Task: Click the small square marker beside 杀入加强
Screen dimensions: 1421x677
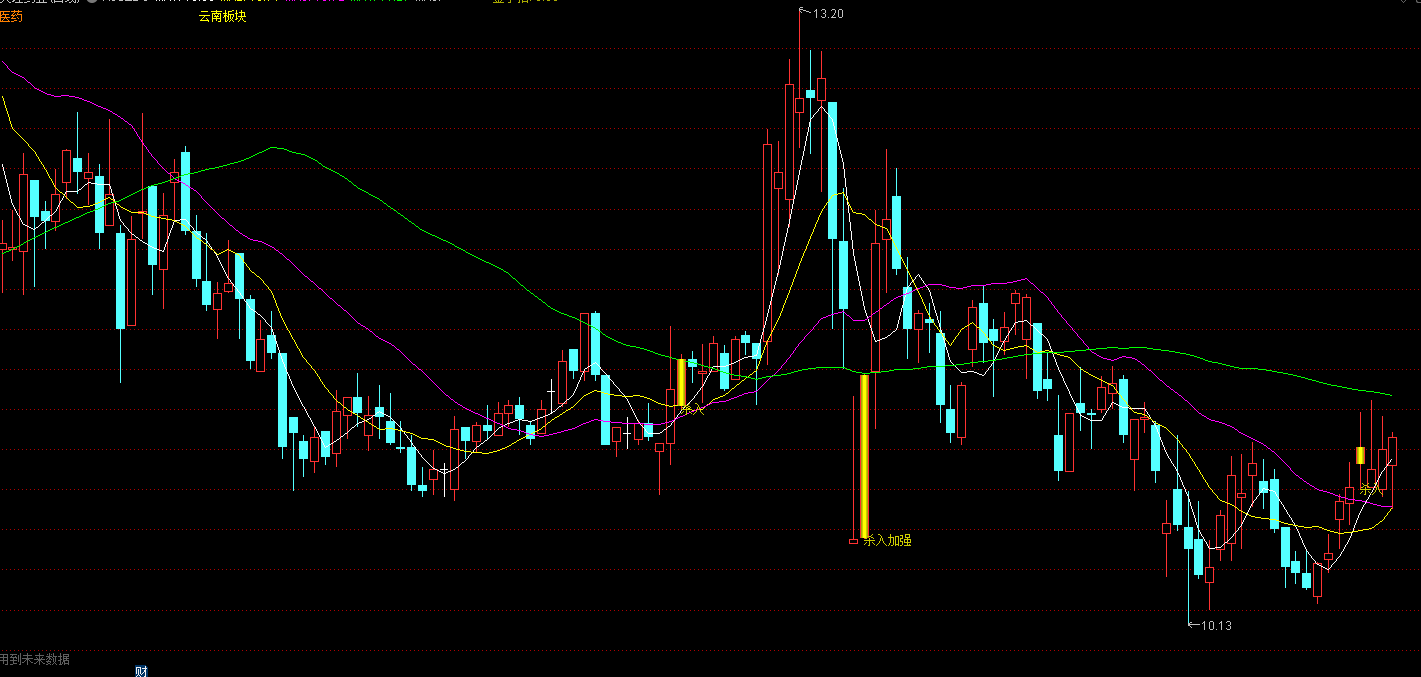Action: tap(853, 541)
